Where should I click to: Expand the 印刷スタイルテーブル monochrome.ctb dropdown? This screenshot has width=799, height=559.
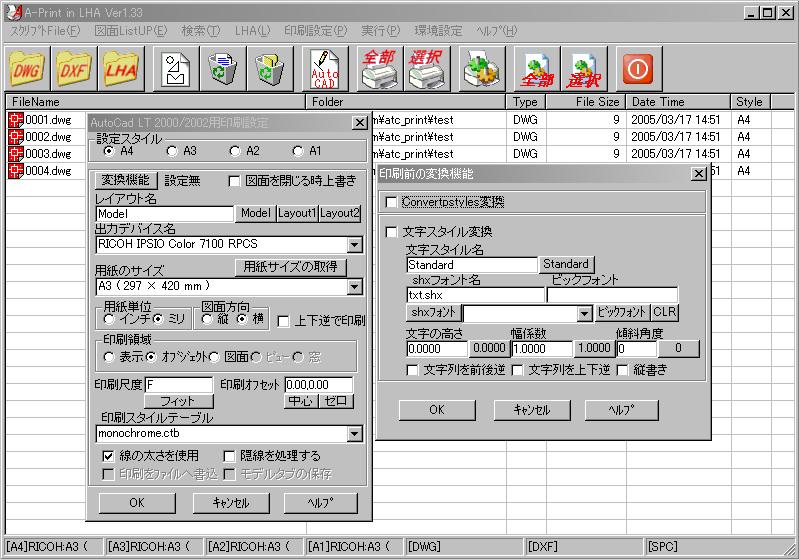click(x=355, y=434)
